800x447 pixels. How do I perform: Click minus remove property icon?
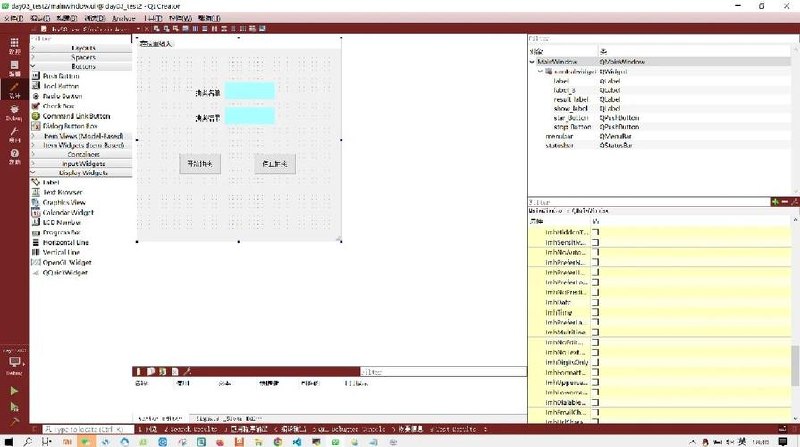(x=785, y=202)
